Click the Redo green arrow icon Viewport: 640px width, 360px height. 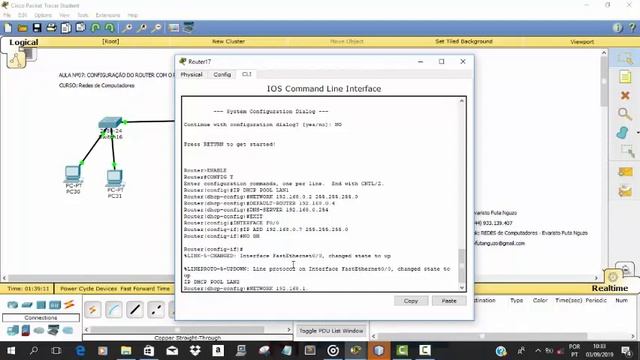pos(109,28)
